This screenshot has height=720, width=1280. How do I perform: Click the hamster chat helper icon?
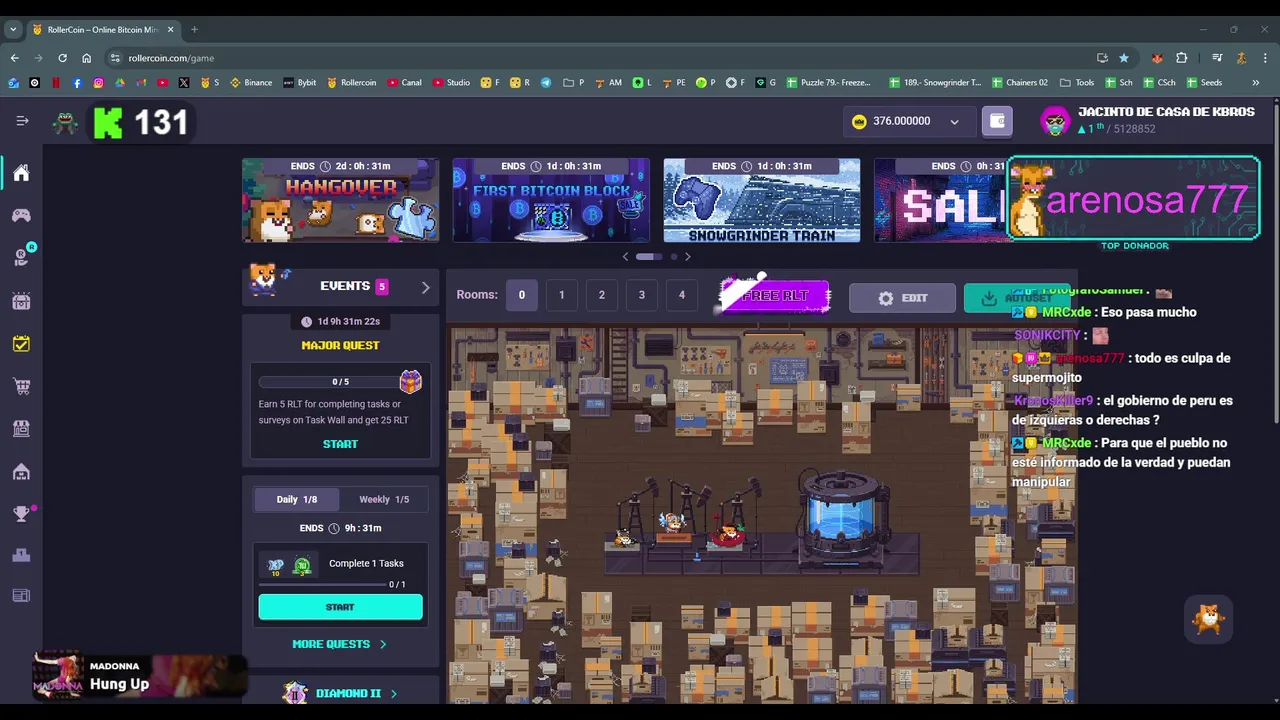pos(1209,620)
